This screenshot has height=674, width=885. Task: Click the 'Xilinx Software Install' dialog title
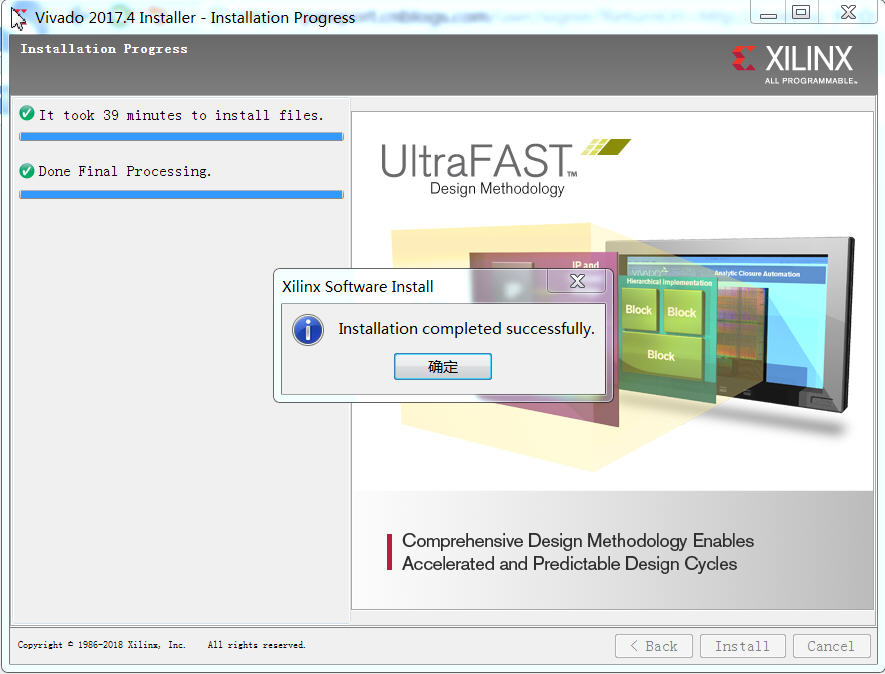click(358, 287)
